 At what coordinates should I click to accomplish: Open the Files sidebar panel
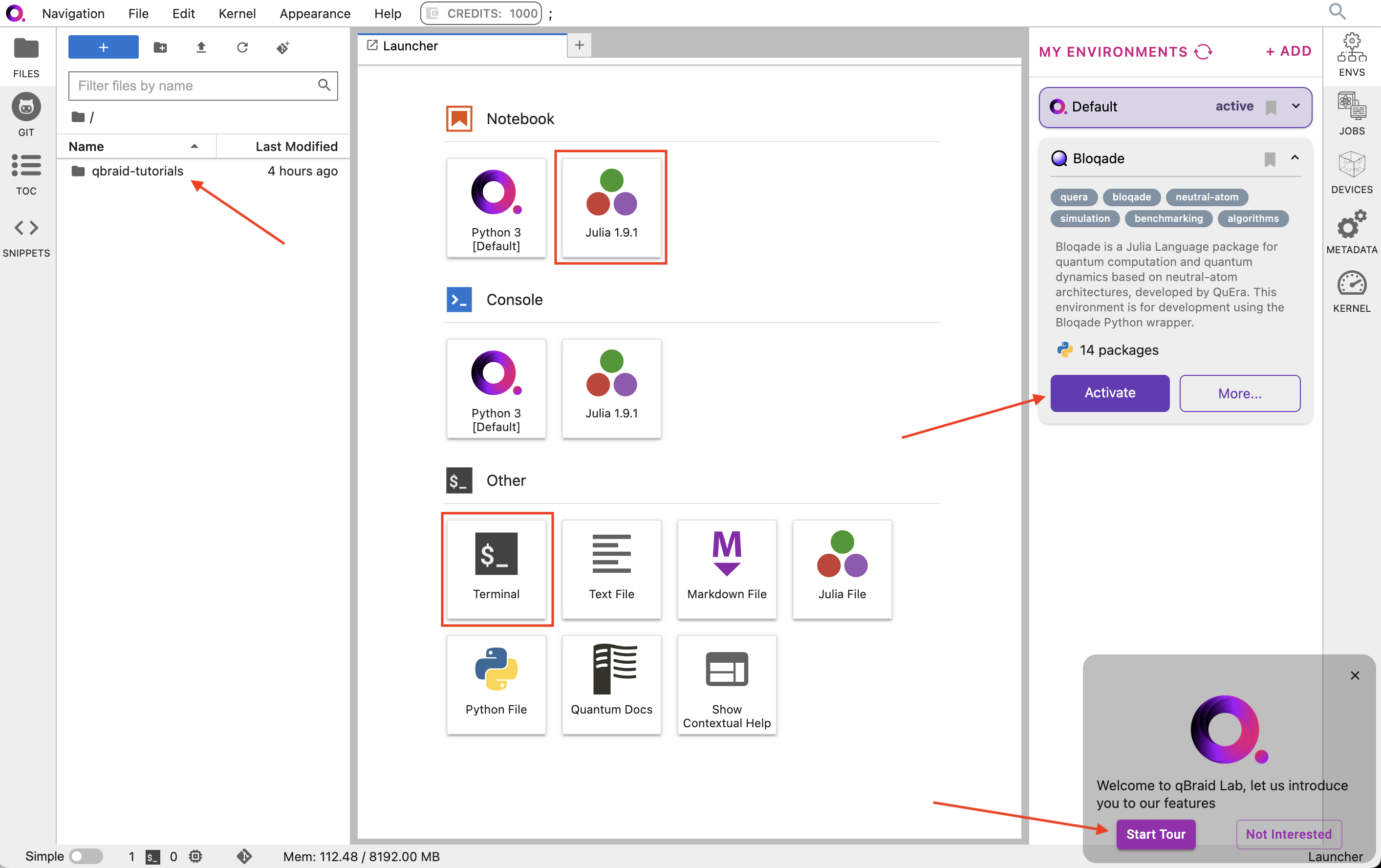(x=26, y=57)
